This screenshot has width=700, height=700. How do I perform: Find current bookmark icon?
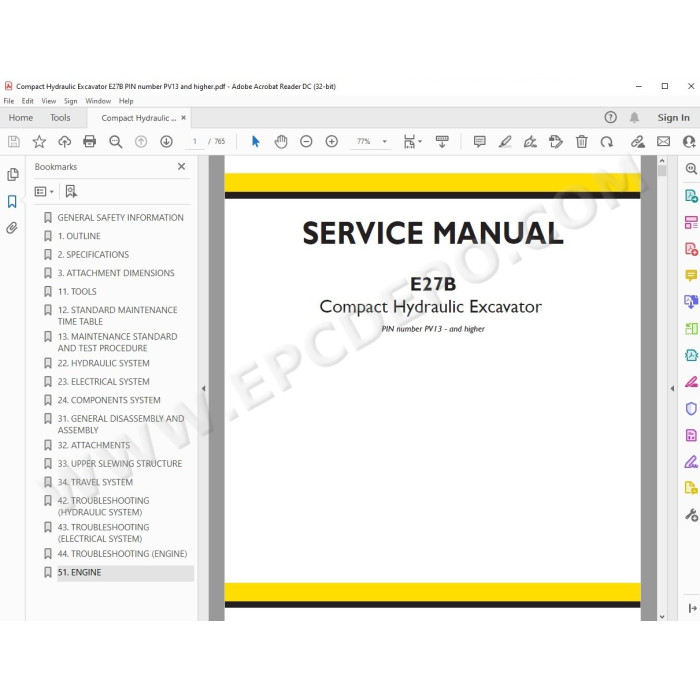71,192
